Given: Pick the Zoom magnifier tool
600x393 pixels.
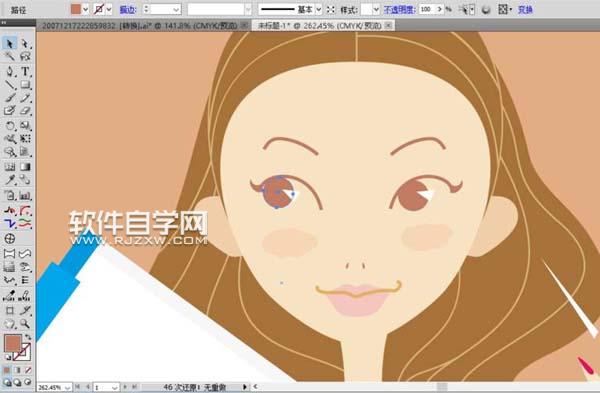Looking at the screenshot, I should tap(25, 324).
